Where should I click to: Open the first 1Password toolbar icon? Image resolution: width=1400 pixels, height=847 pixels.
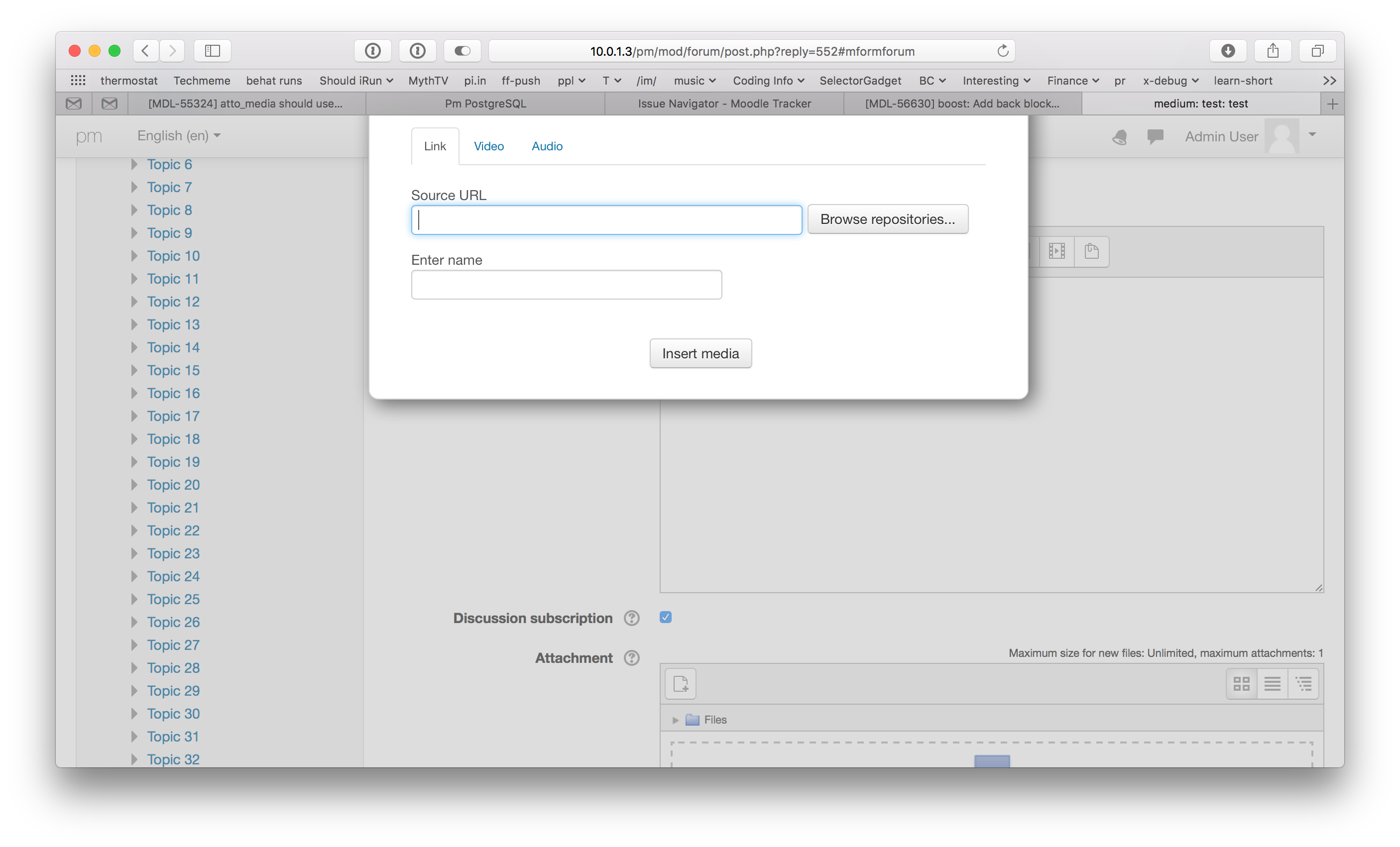(373, 51)
